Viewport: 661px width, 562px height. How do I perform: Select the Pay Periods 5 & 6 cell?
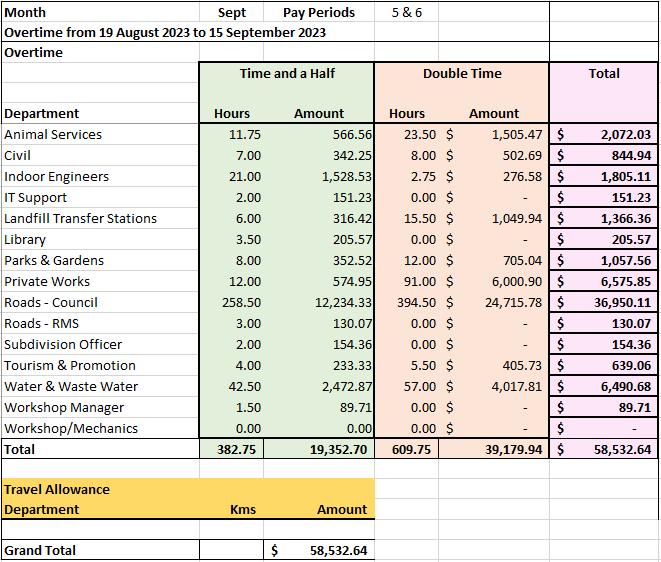[406, 12]
